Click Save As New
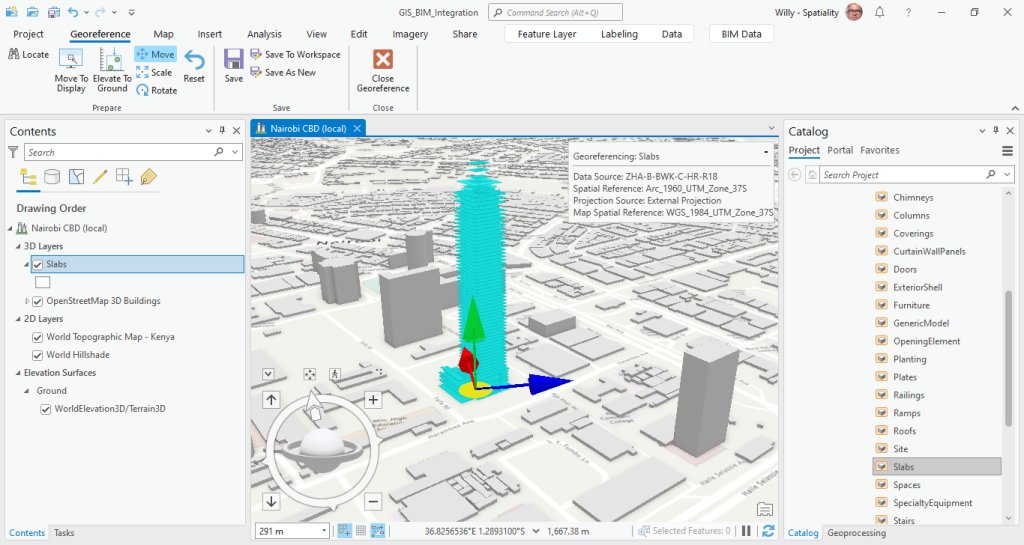The image size is (1024, 545). click(283, 72)
